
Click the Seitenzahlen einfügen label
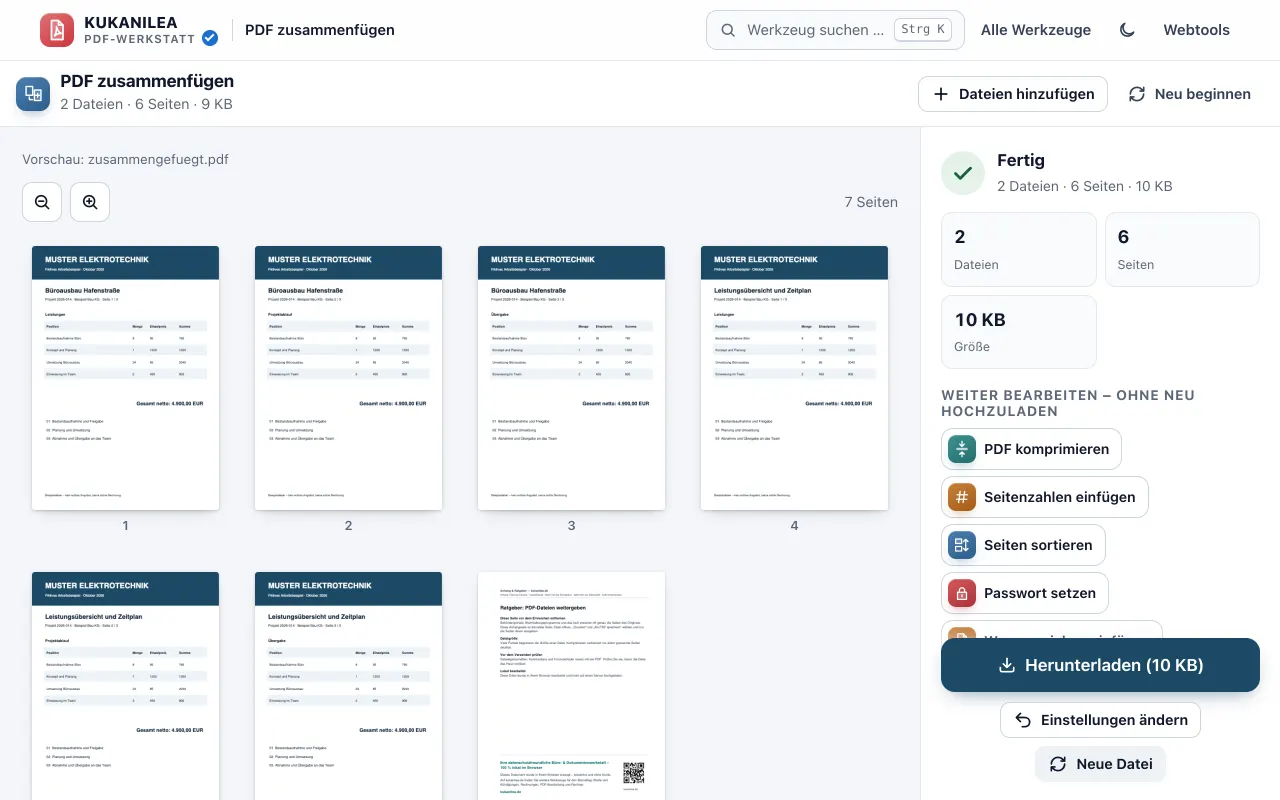click(1059, 497)
